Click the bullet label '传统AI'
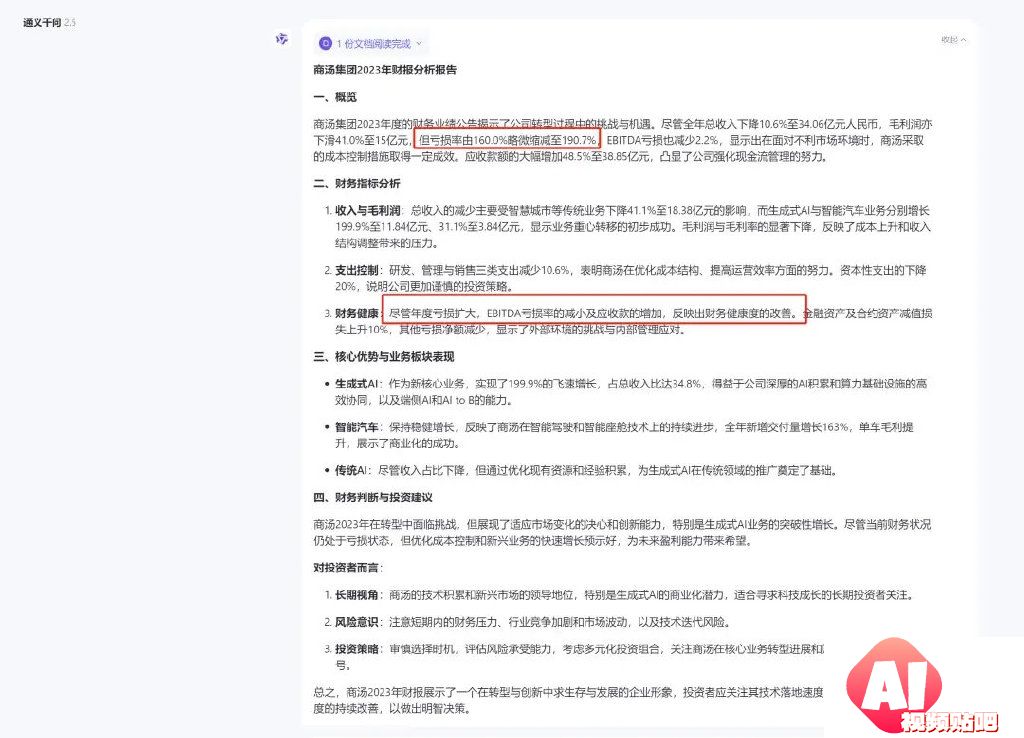Image resolution: width=1024 pixels, height=738 pixels. (x=351, y=470)
